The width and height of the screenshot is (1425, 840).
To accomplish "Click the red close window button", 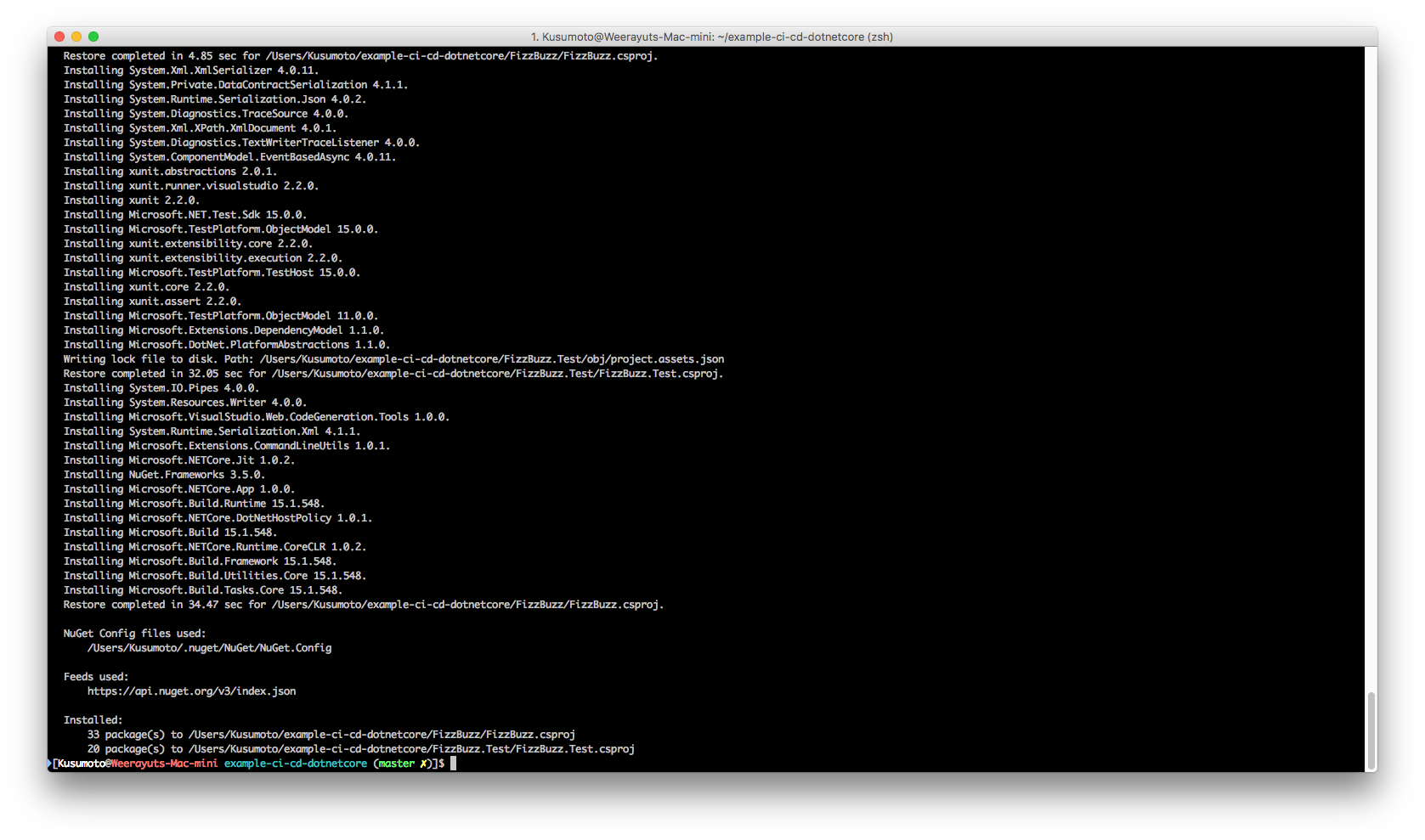I will click(59, 37).
